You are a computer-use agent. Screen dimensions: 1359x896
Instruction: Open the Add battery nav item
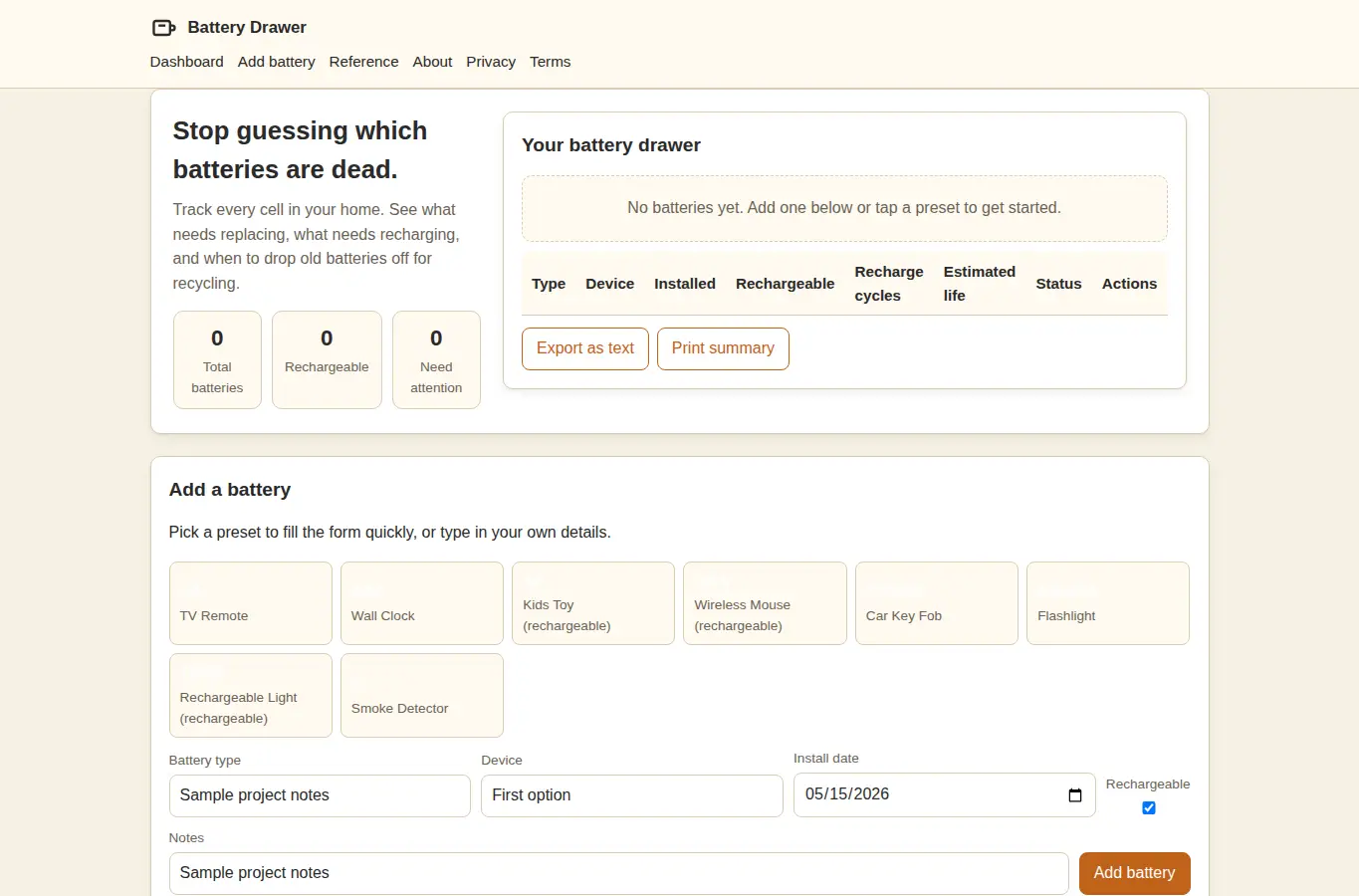(x=277, y=62)
